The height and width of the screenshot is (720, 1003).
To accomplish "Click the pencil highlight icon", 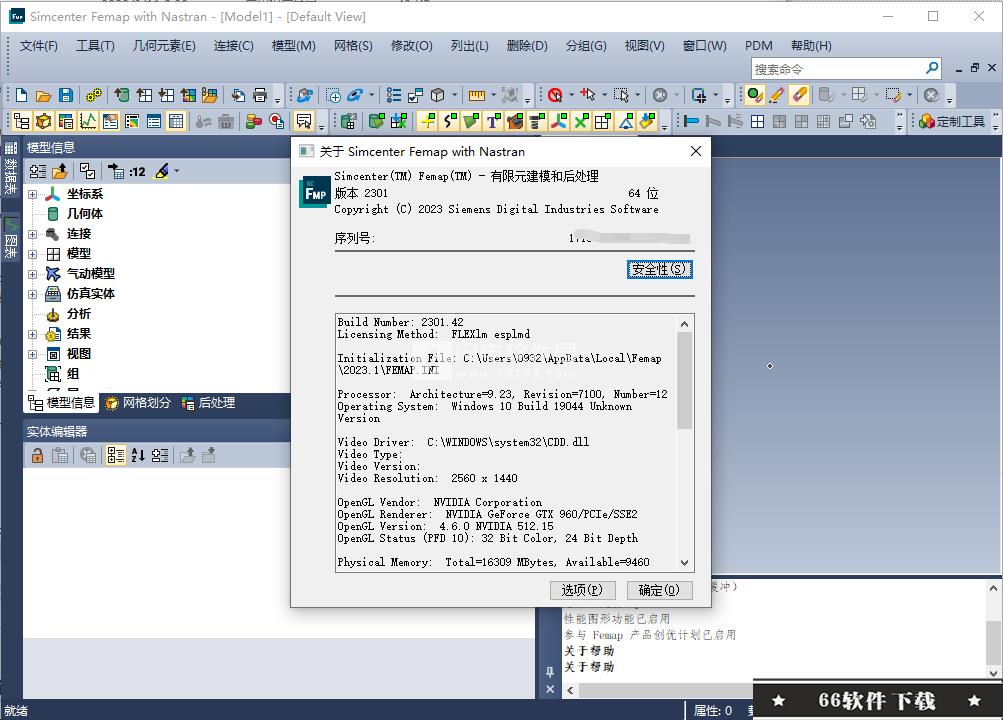I will pyautogui.click(x=777, y=95).
